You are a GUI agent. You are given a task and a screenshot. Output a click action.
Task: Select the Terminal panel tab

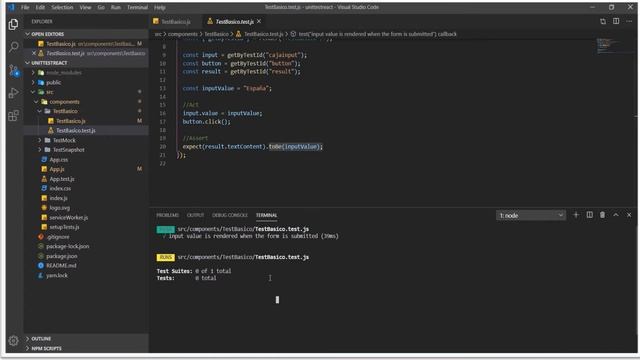(267, 215)
